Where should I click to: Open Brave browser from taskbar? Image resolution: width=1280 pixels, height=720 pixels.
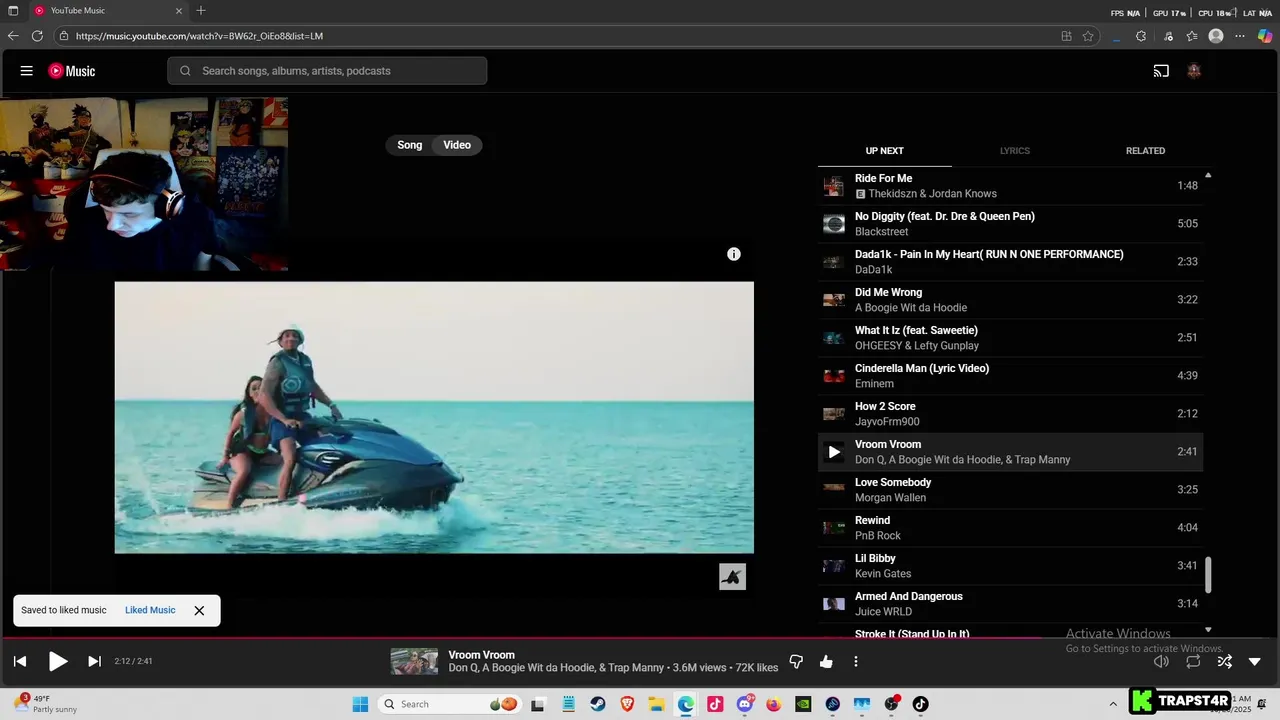click(627, 704)
